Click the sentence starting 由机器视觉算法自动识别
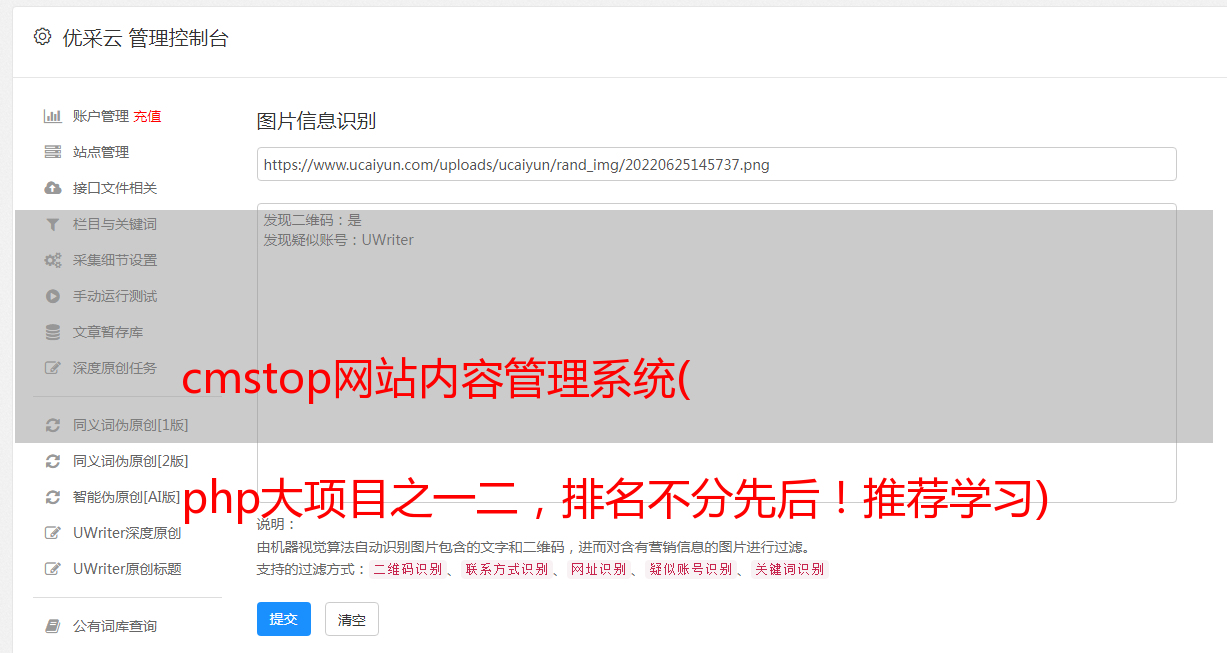This screenshot has width=1227, height=653. [x=533, y=547]
